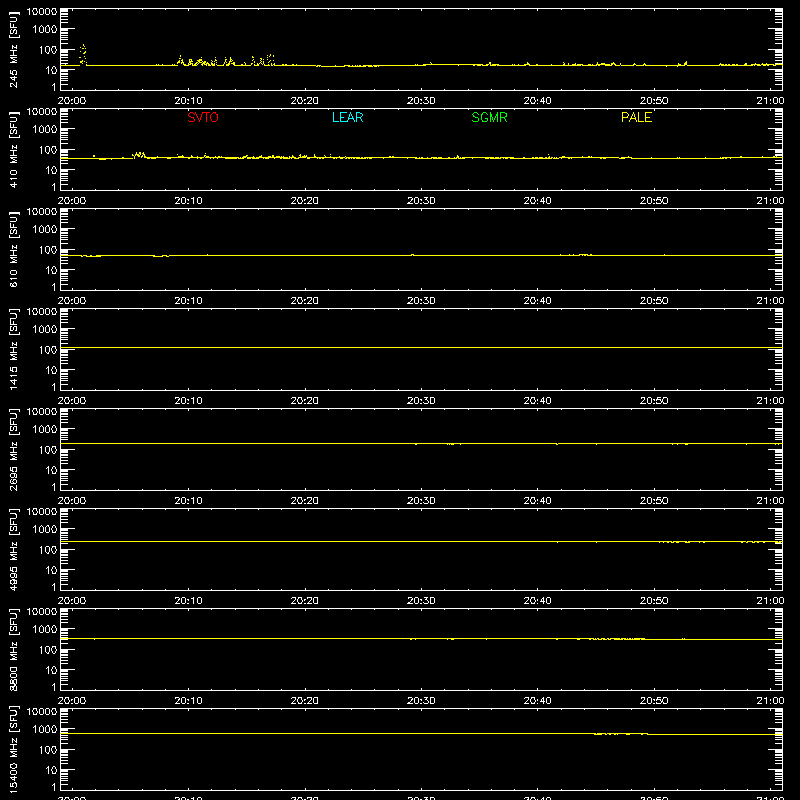Click the 410 MHz burst bump near 20:05
The width and height of the screenshot is (800, 800).
tap(139, 155)
